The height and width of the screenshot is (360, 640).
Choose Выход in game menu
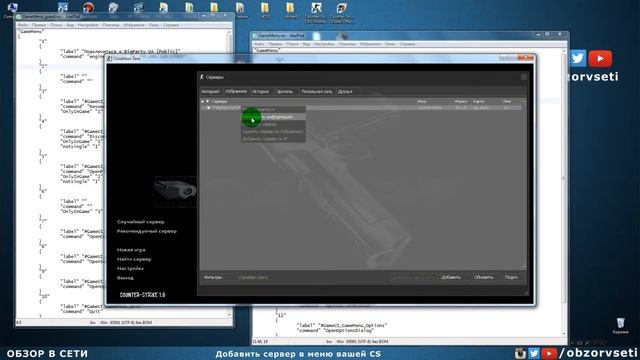click(125, 278)
